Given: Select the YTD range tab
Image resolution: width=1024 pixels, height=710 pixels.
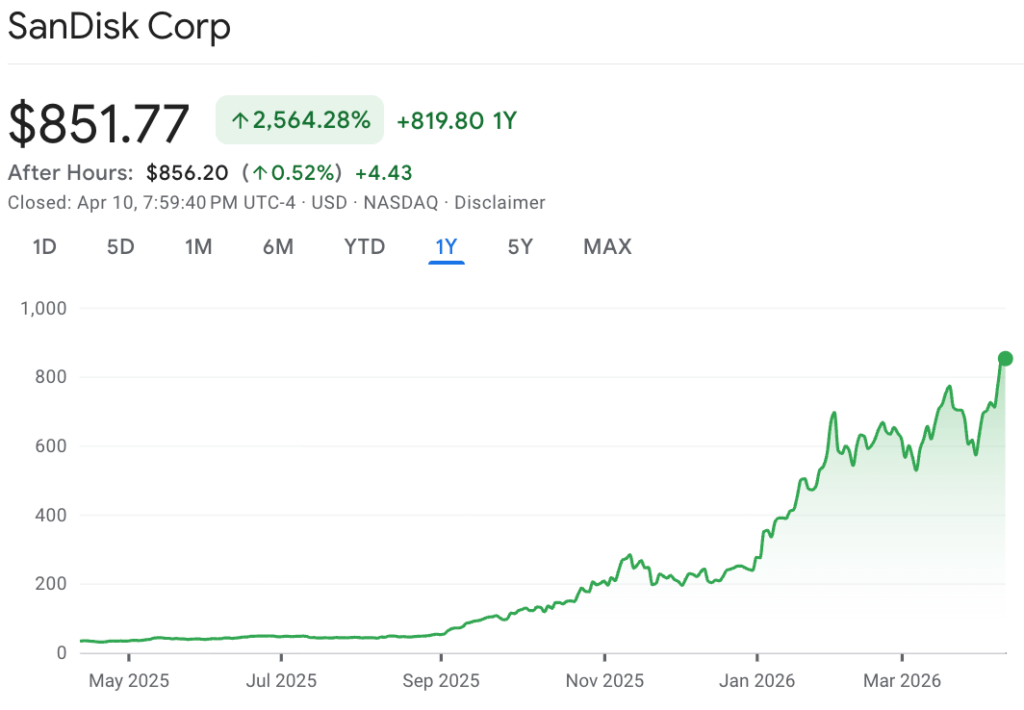Looking at the screenshot, I should (364, 246).
